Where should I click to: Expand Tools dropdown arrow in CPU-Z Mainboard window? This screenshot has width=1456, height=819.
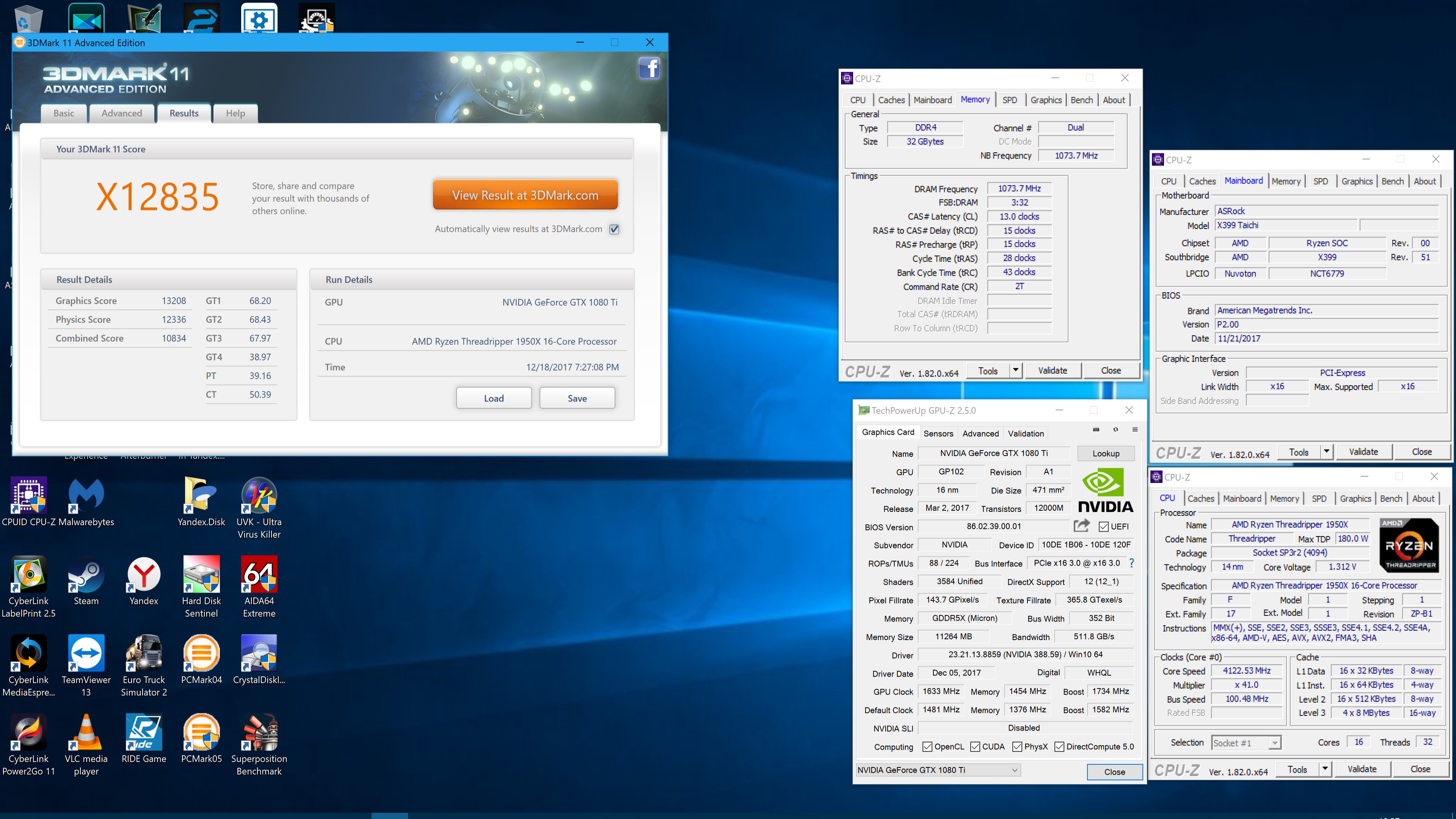[x=1327, y=452]
